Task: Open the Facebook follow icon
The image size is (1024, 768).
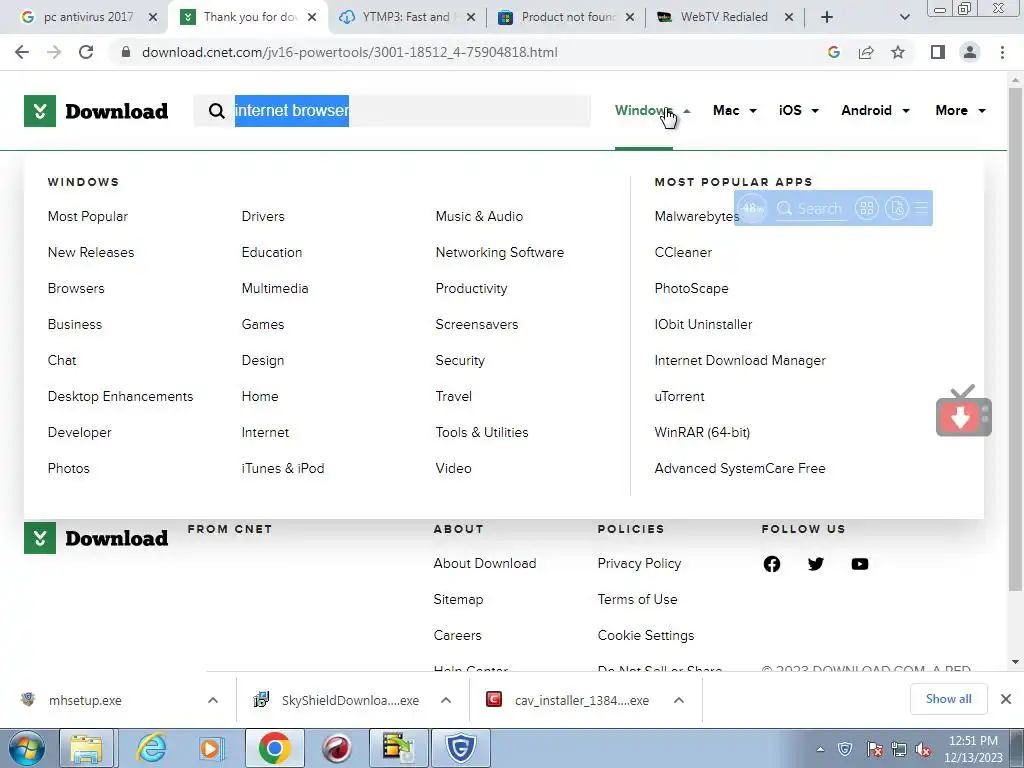Action: point(771,564)
